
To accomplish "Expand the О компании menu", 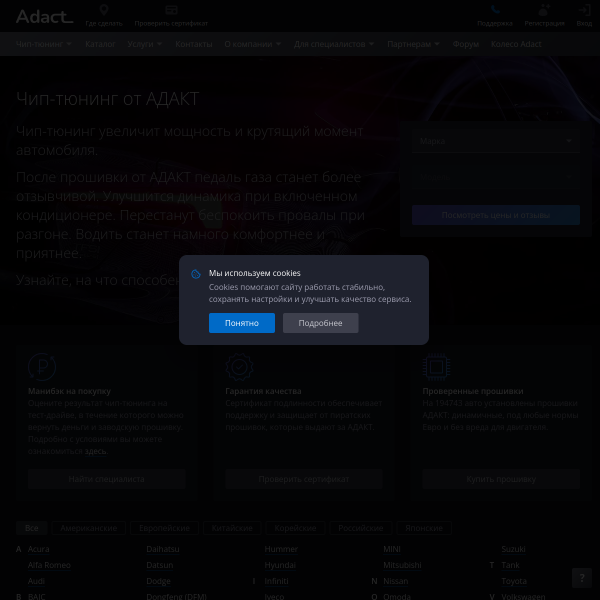I will point(253,44).
